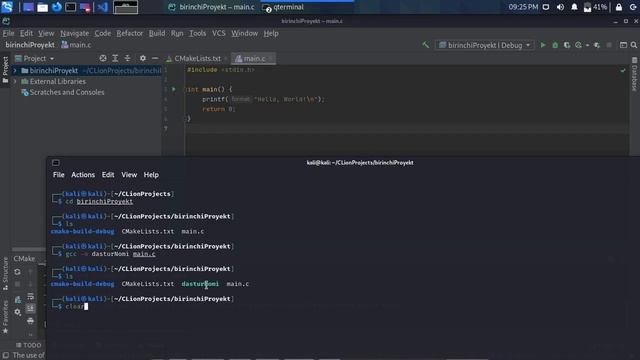
Task: Open the volume control in system tray
Action: click(560, 7)
